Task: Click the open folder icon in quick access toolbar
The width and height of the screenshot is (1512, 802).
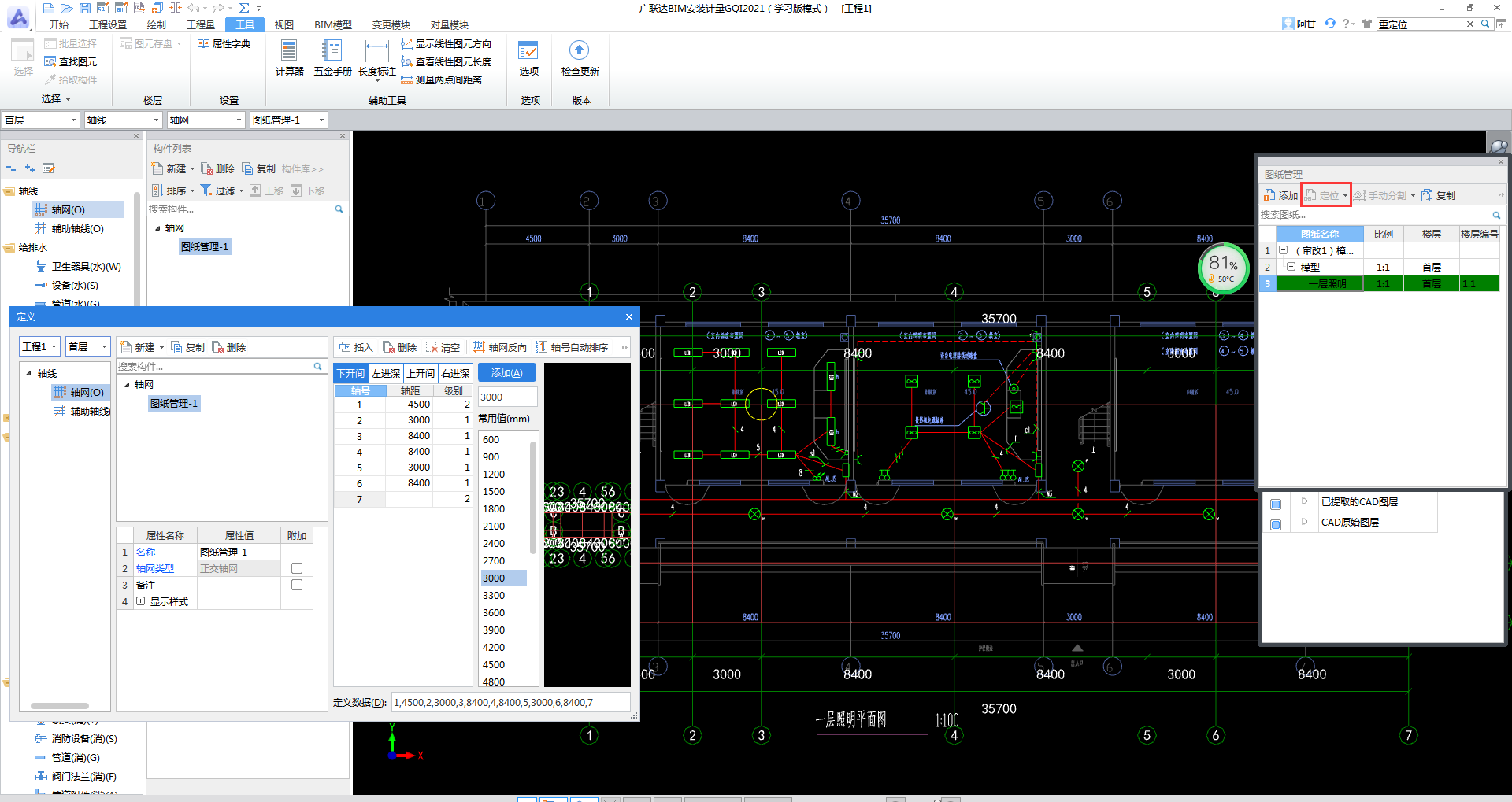Action: tap(67, 8)
